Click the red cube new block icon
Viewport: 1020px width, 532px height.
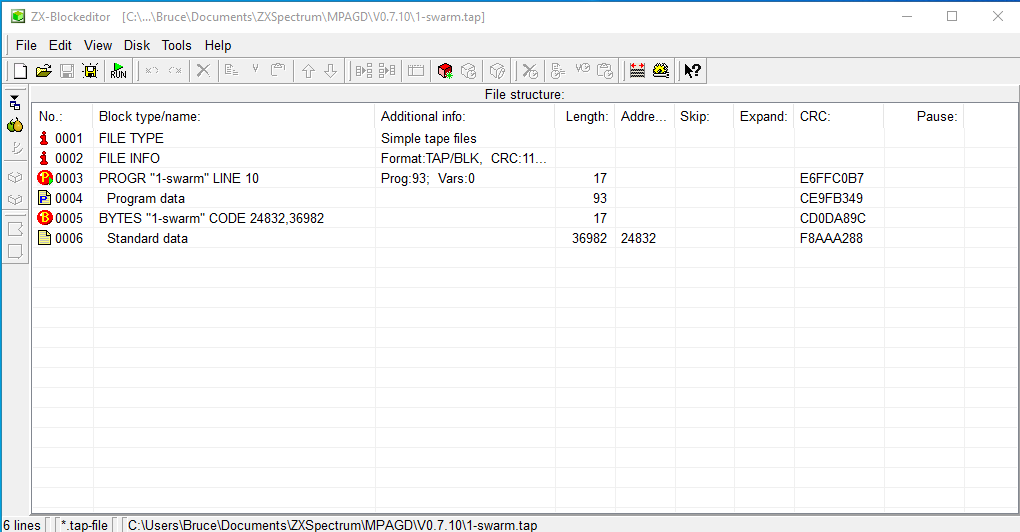445,71
